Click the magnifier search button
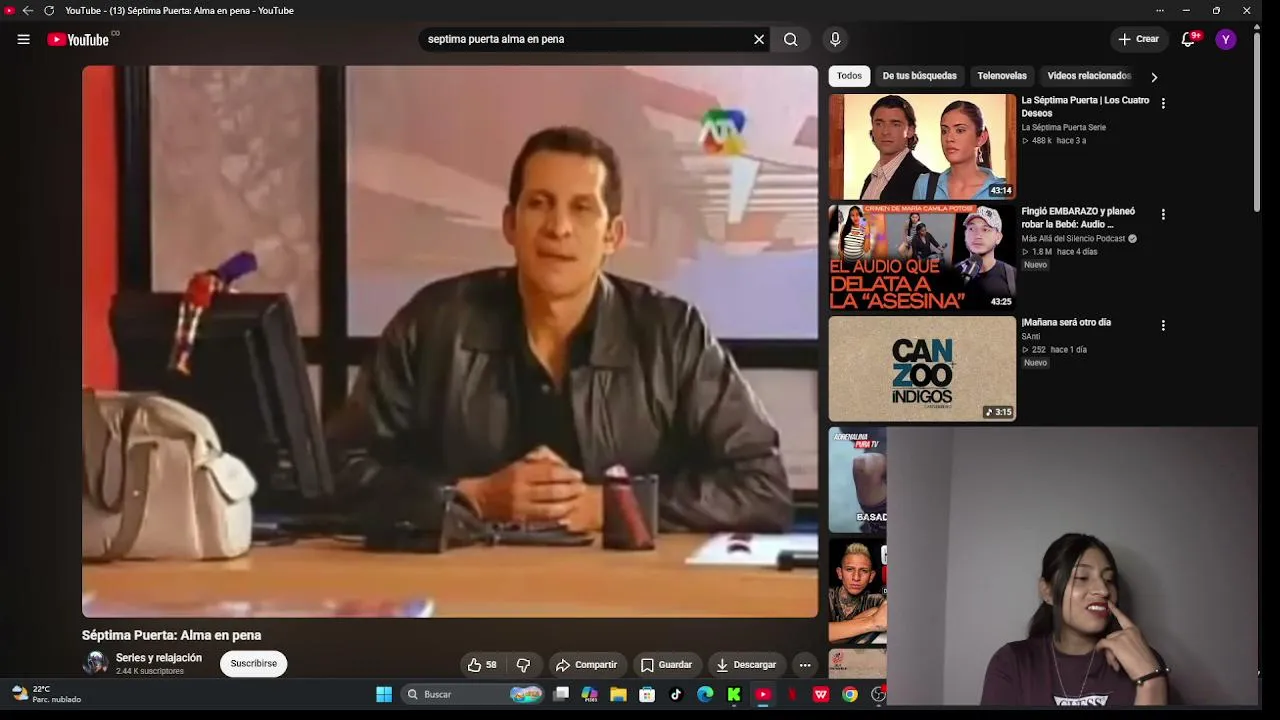Viewport: 1280px width, 720px height. (791, 39)
